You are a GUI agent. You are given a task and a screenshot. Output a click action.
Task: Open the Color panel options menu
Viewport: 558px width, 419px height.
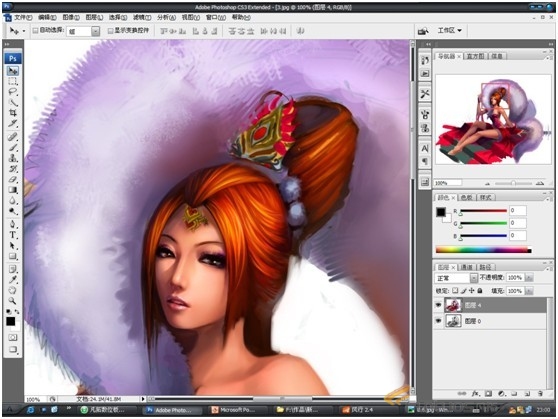(x=548, y=198)
